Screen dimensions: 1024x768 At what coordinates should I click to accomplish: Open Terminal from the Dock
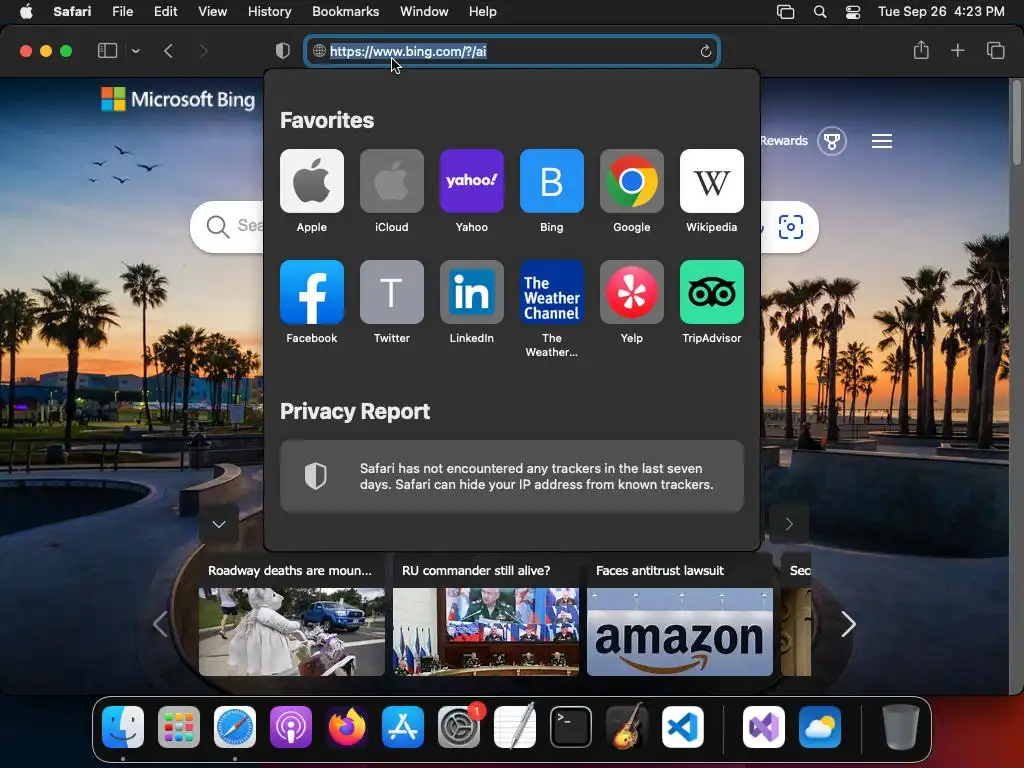pos(571,727)
